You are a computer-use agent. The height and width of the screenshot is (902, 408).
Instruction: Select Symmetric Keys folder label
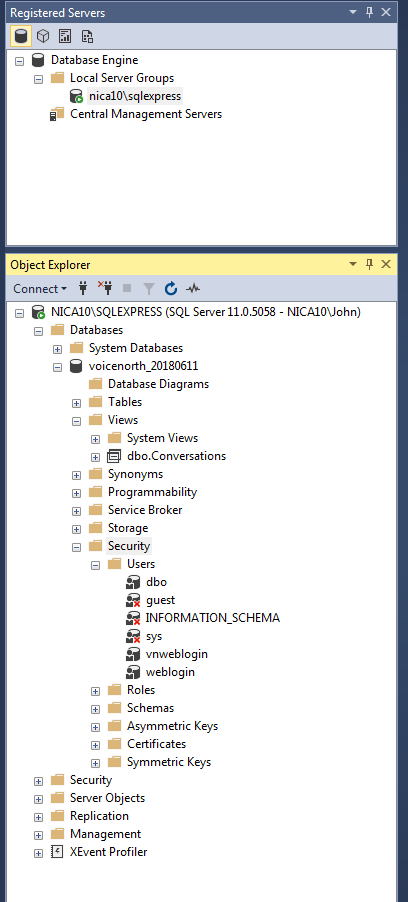[169, 762]
